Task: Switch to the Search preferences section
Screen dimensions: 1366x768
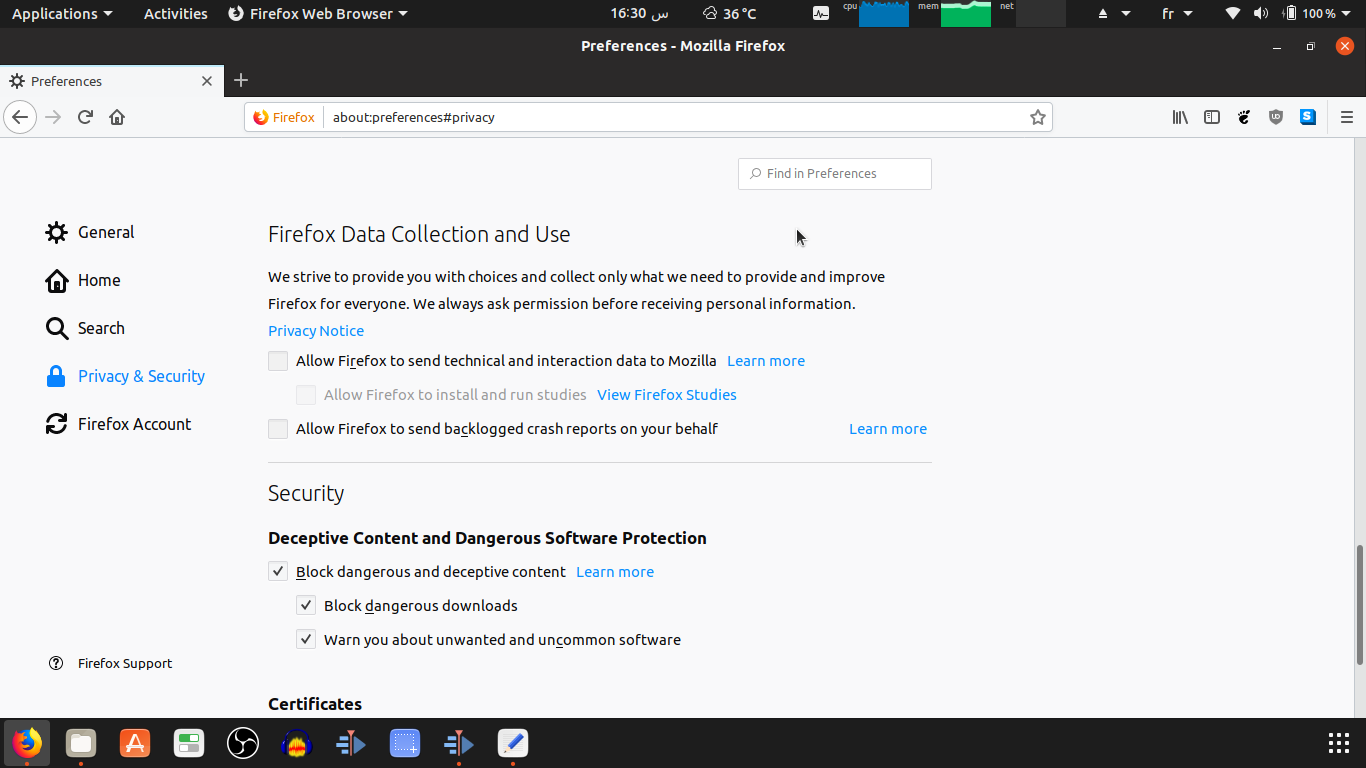Action: point(100,328)
